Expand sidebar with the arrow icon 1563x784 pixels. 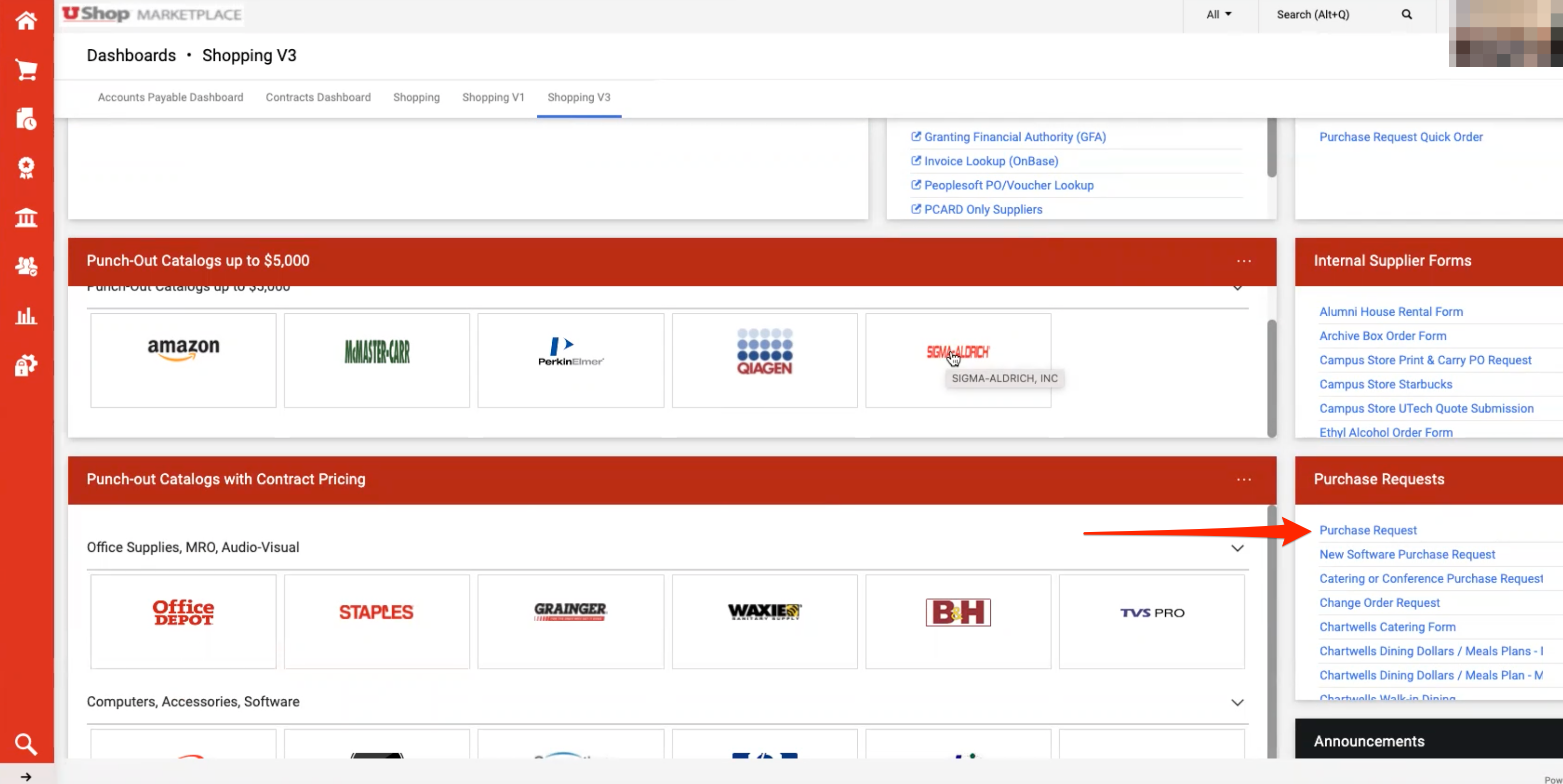click(x=26, y=776)
